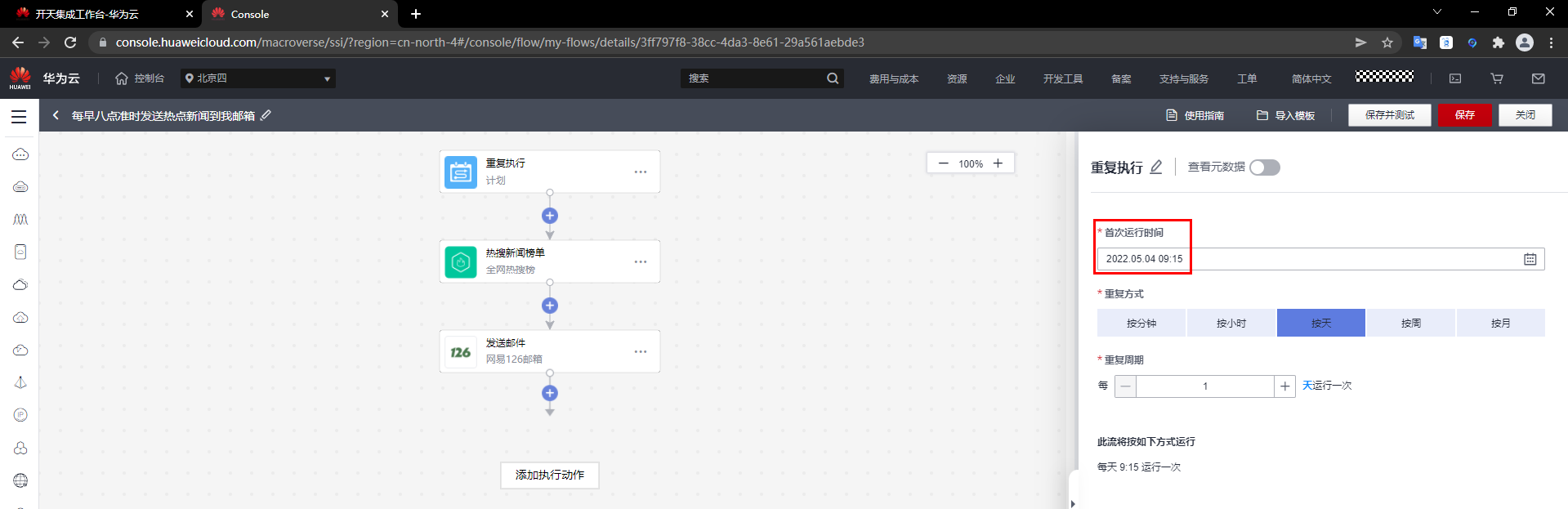Click the 重复周期 number input

click(1205, 386)
